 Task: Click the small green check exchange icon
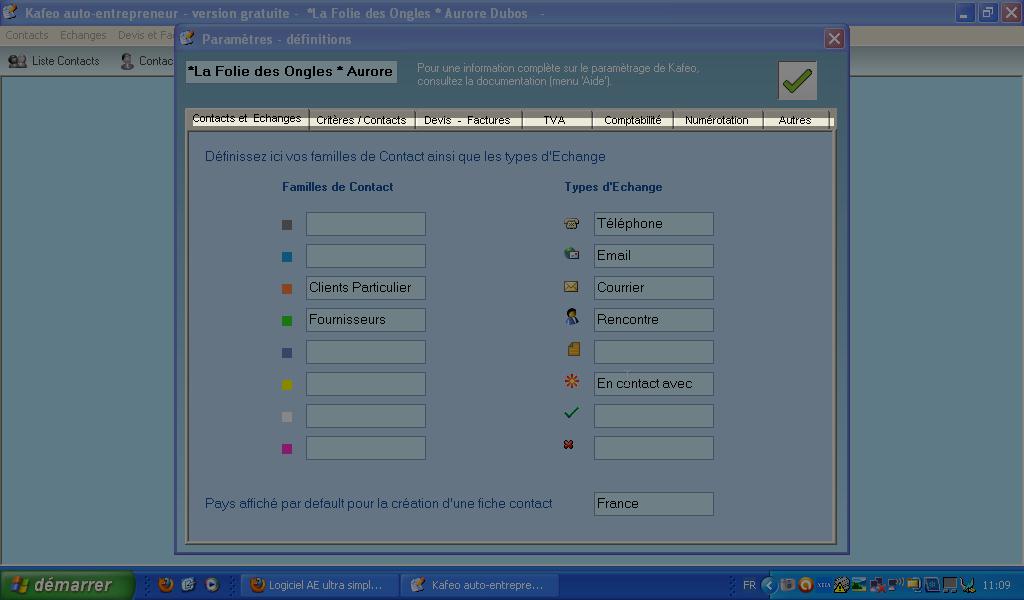571,412
